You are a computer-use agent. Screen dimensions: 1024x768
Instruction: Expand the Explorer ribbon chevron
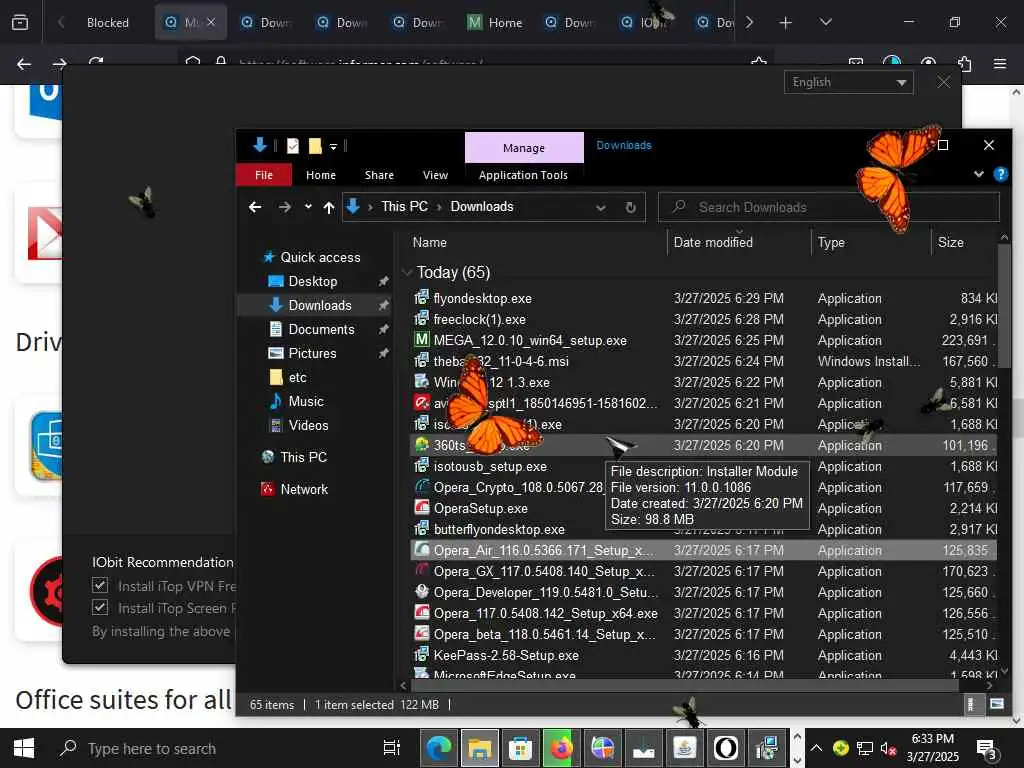point(978,174)
